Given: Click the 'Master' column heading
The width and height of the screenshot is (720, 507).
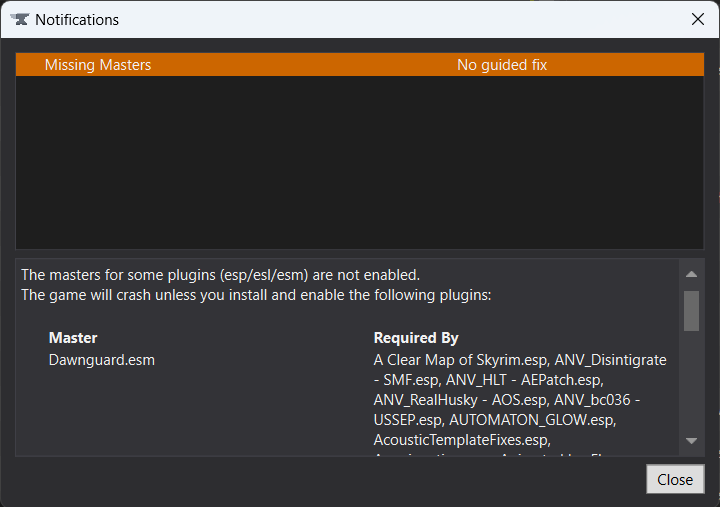Looking at the screenshot, I should (x=73, y=338).
